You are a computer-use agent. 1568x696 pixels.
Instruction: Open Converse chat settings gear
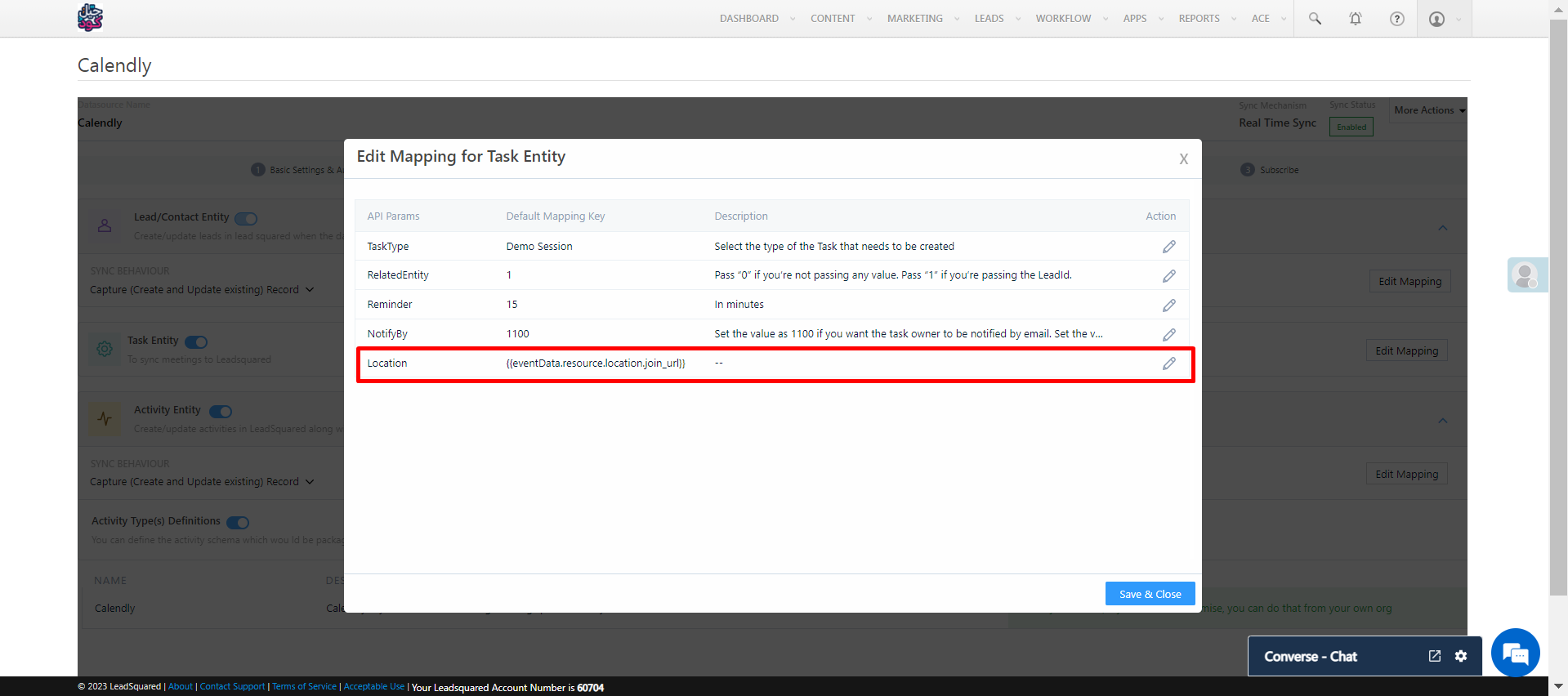[x=1461, y=656]
